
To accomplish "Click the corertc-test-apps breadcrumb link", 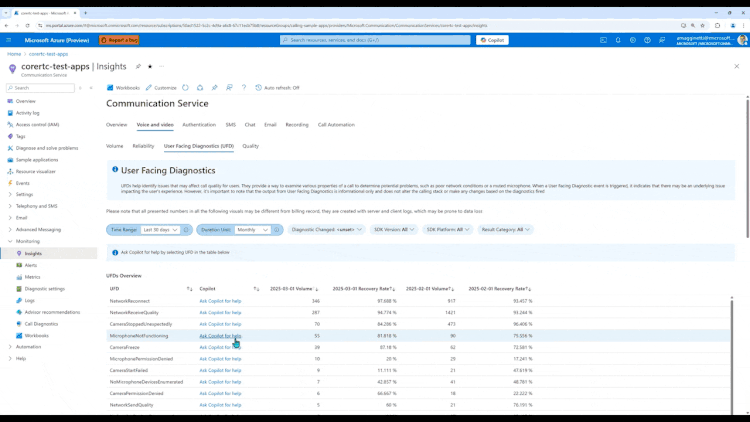I will [x=48, y=54].
